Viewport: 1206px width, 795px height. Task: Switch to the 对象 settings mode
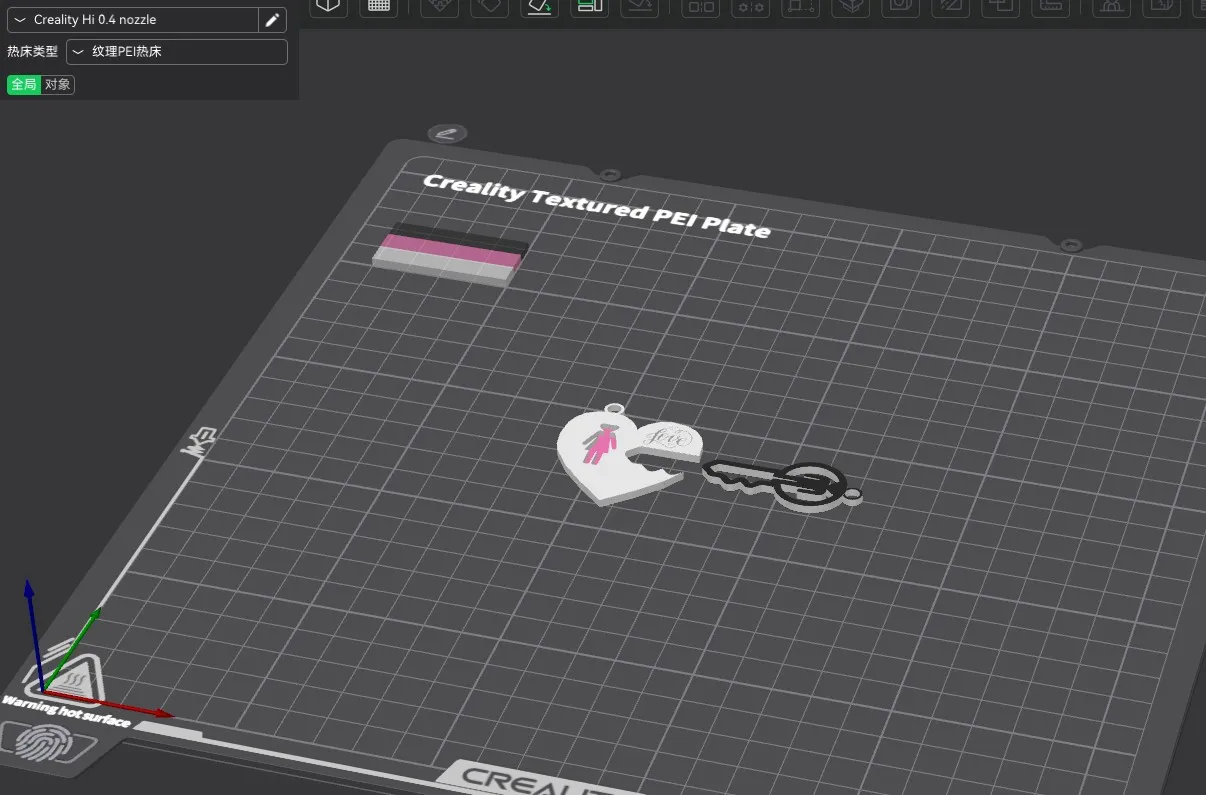[x=58, y=85]
